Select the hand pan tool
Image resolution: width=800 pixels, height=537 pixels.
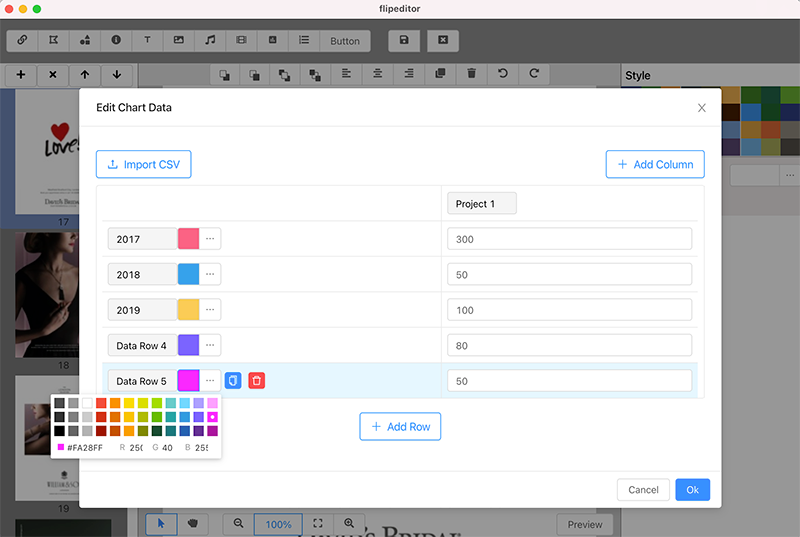(193, 524)
